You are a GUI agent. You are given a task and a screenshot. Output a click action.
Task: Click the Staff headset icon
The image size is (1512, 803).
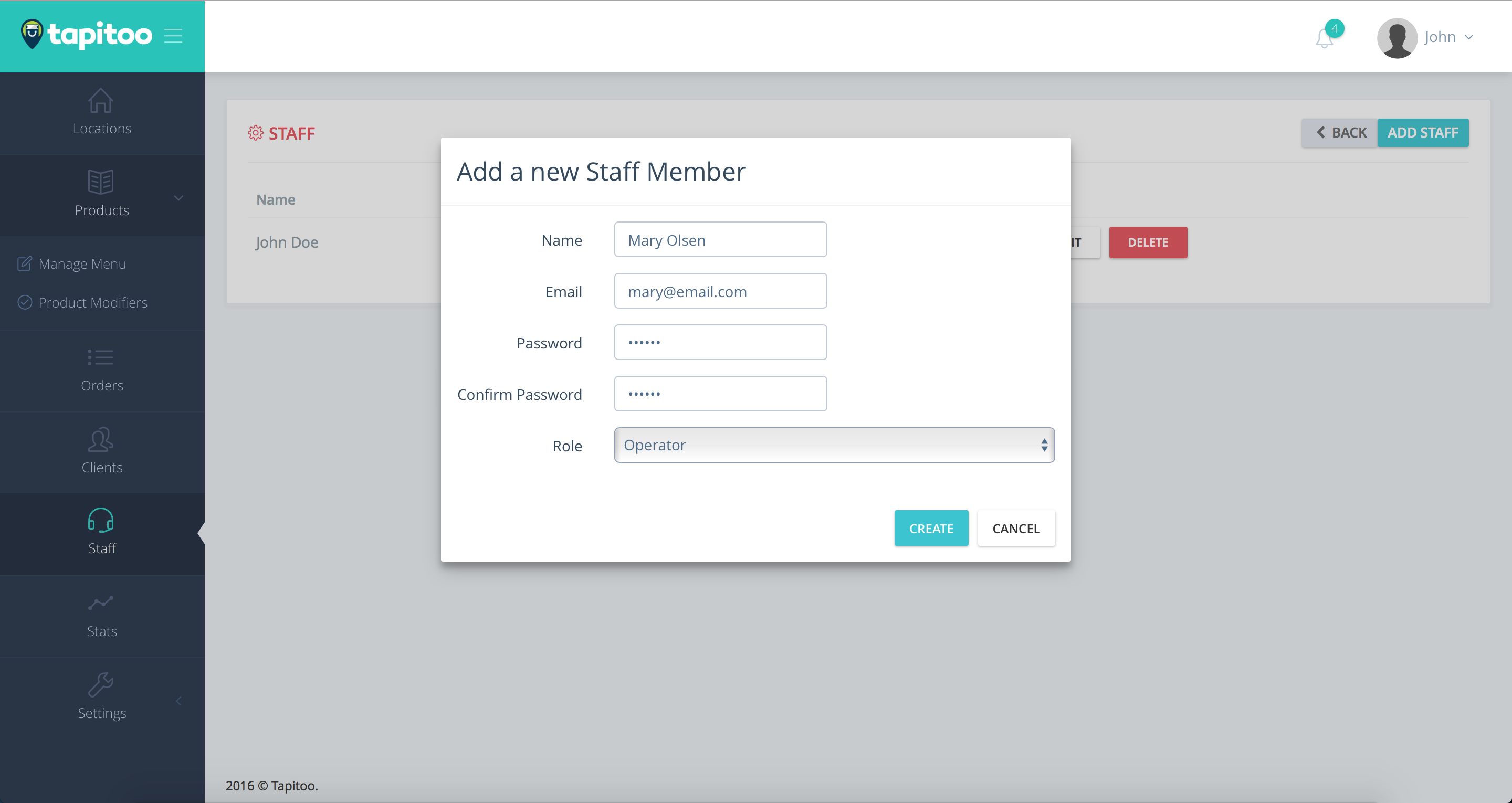101,520
